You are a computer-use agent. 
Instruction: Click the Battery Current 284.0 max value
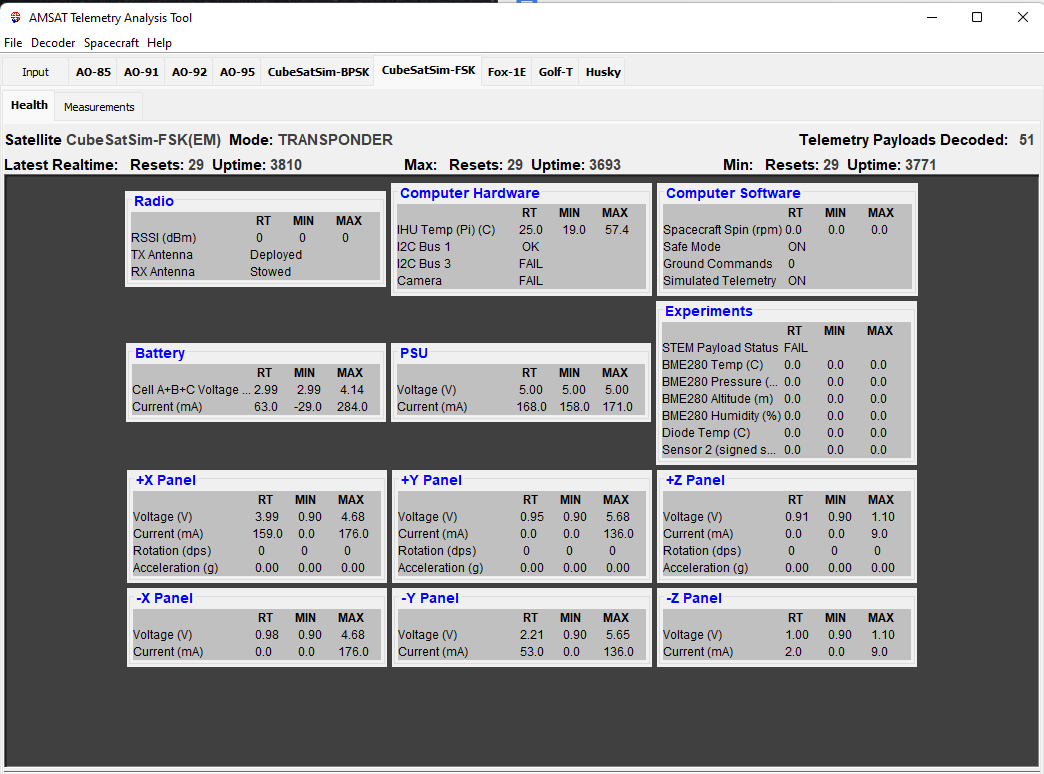pyautogui.click(x=352, y=406)
